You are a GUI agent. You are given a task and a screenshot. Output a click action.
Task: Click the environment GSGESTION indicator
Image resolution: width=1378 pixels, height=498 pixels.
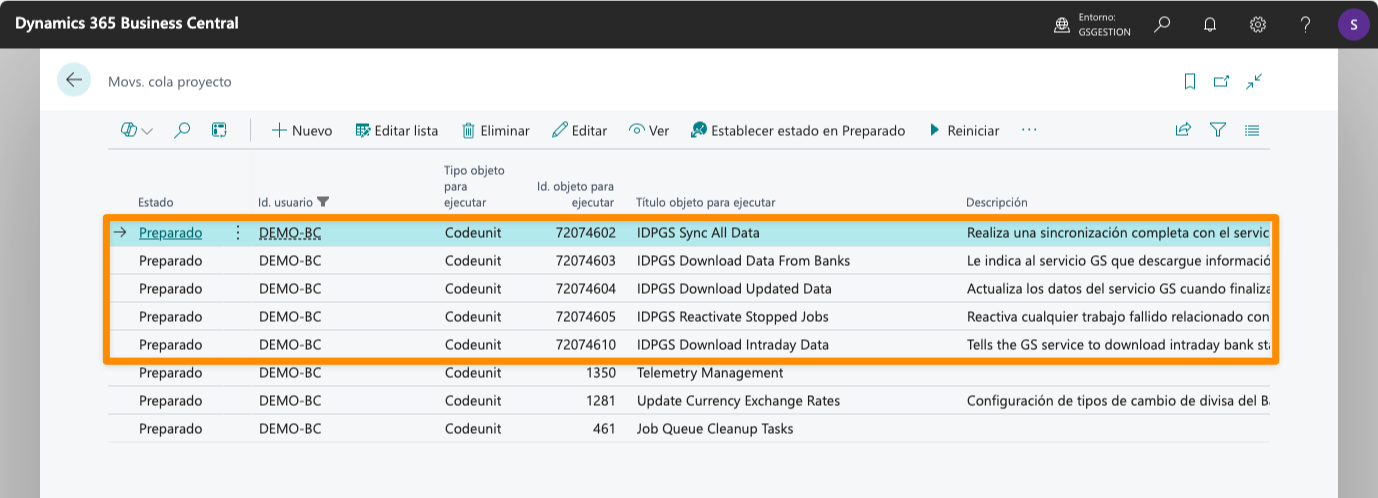click(x=1092, y=24)
